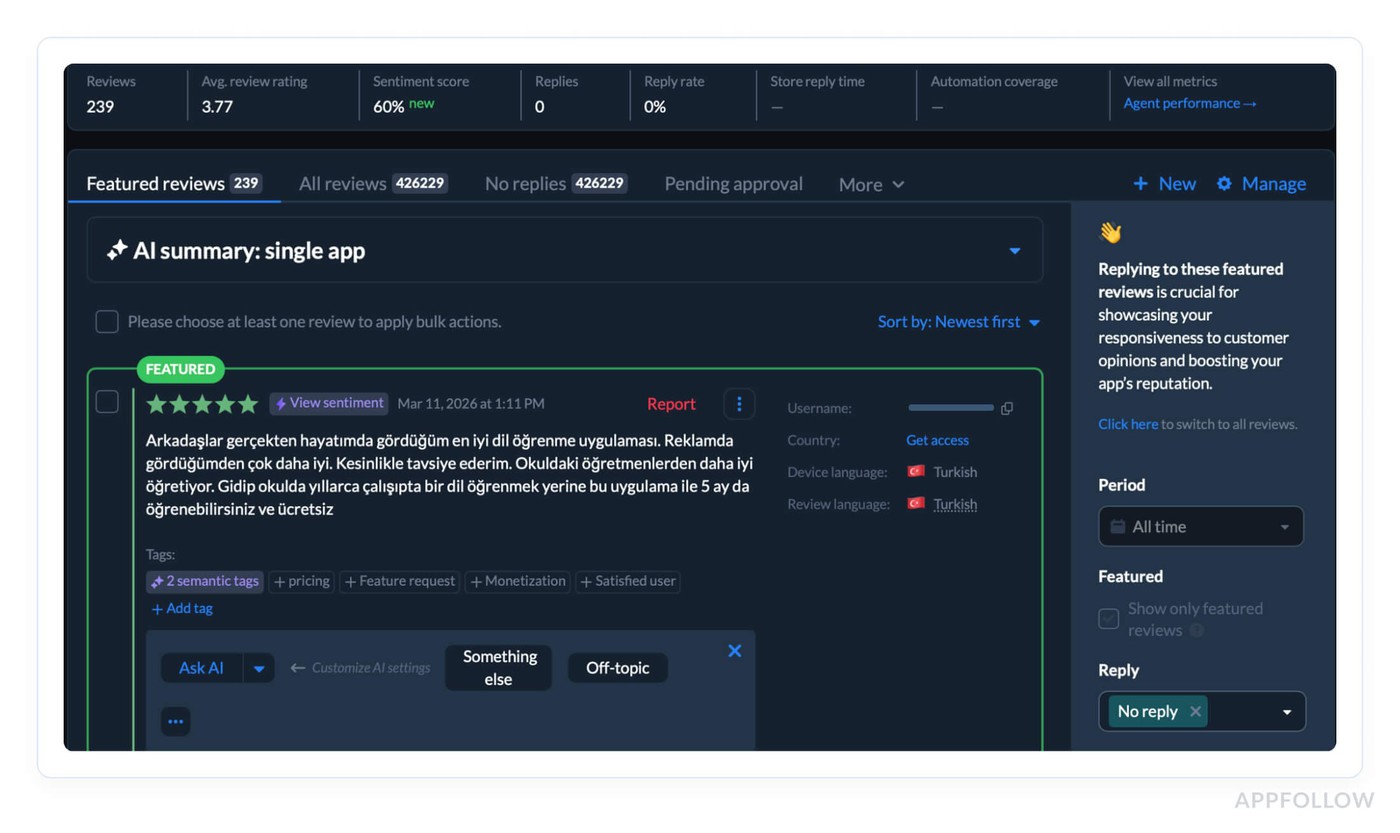Click the Ask AI button

(202, 669)
